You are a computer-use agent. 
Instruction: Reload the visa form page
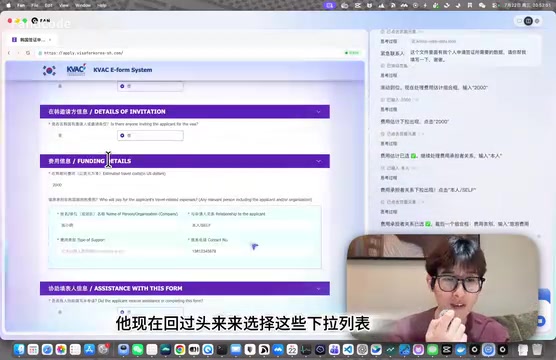(x=28, y=53)
